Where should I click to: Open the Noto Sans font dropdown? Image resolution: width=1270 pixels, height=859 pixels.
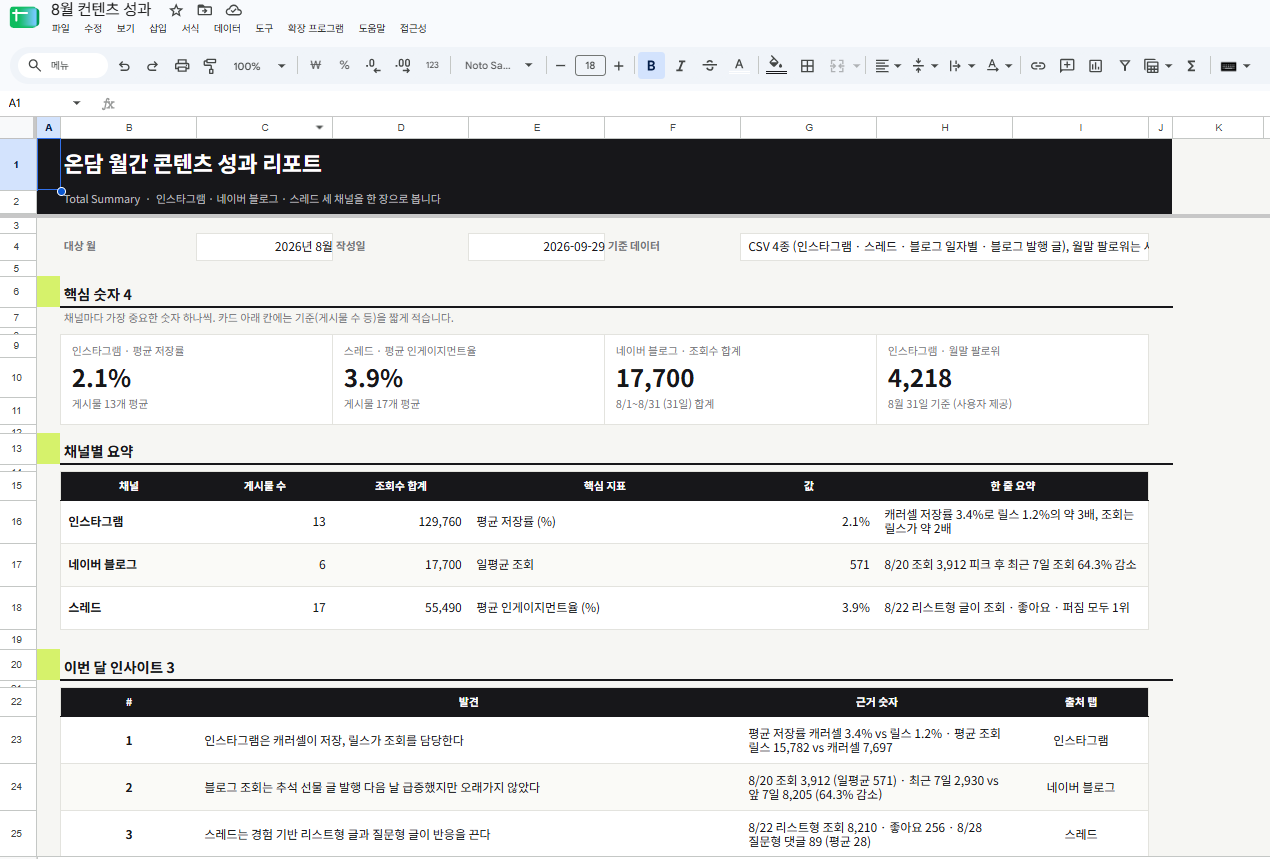(499, 66)
